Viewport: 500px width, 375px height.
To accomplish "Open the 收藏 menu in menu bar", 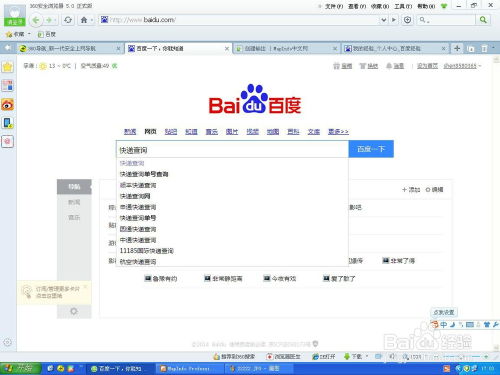I will [x=380, y=6].
